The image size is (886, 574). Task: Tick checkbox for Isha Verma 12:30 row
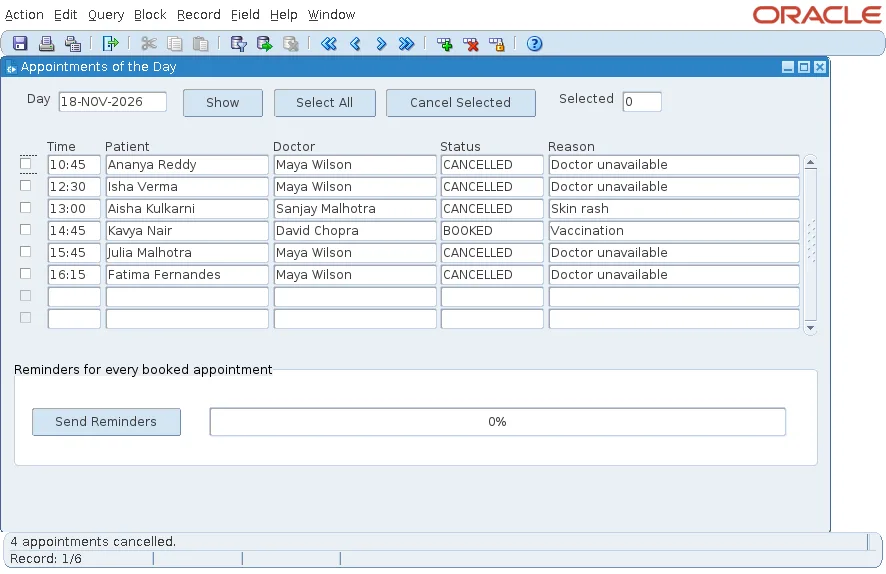[x=25, y=186]
